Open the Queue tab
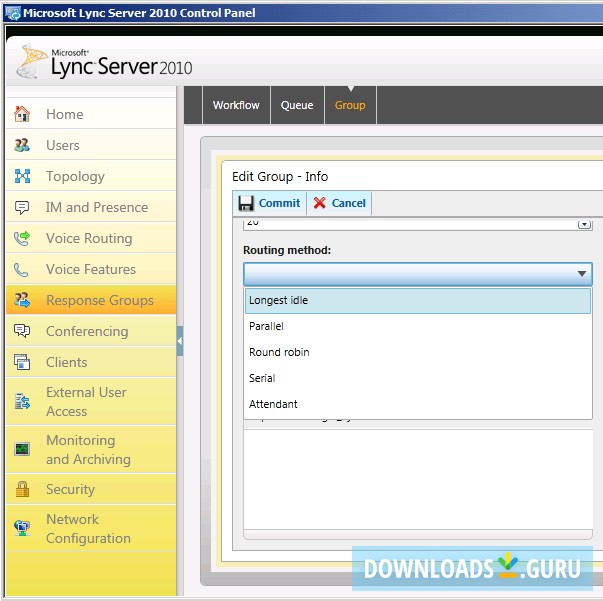Viewport: 603px width, 601px height. [x=297, y=105]
